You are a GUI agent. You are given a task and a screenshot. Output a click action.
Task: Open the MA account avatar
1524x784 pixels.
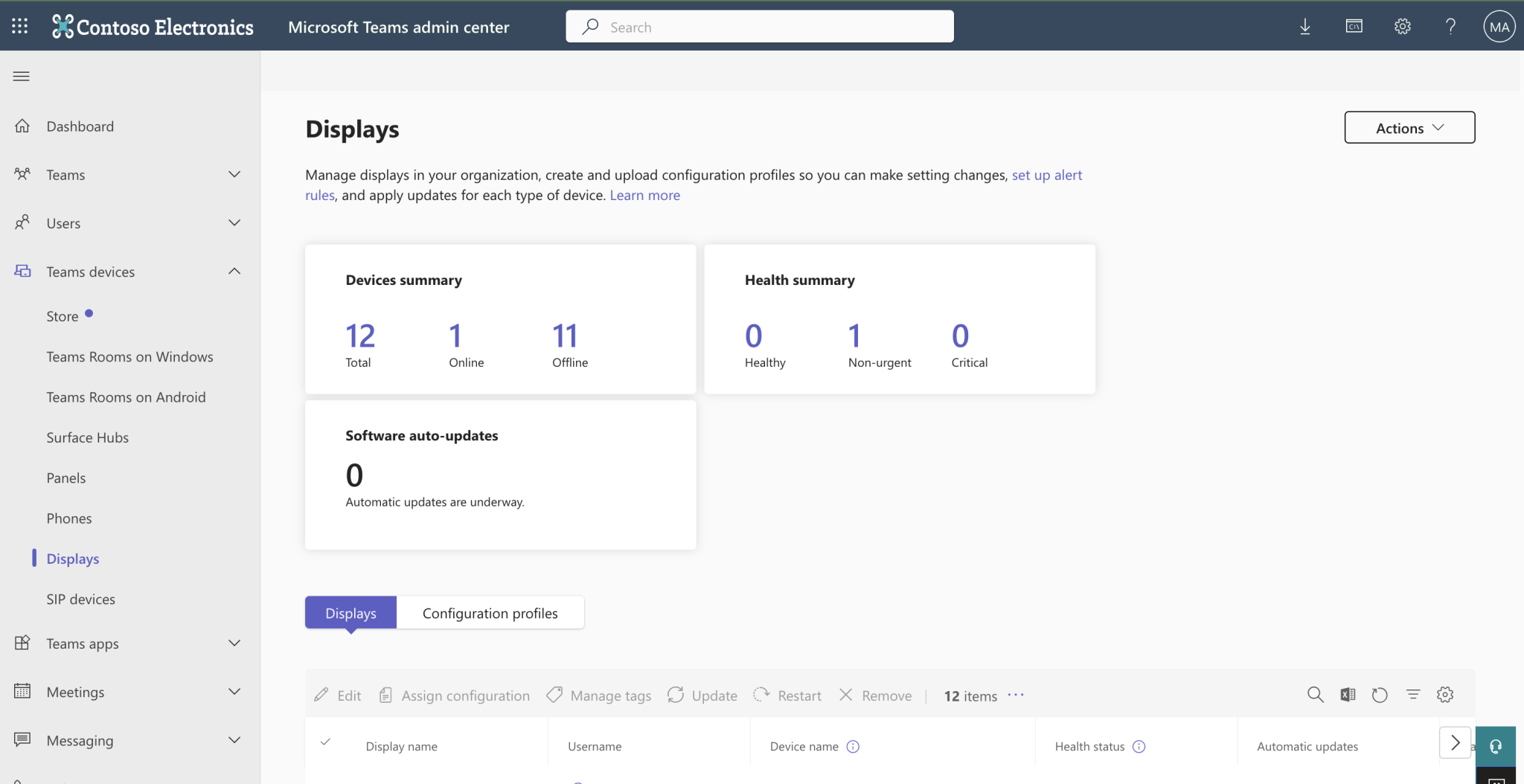pyautogui.click(x=1499, y=26)
